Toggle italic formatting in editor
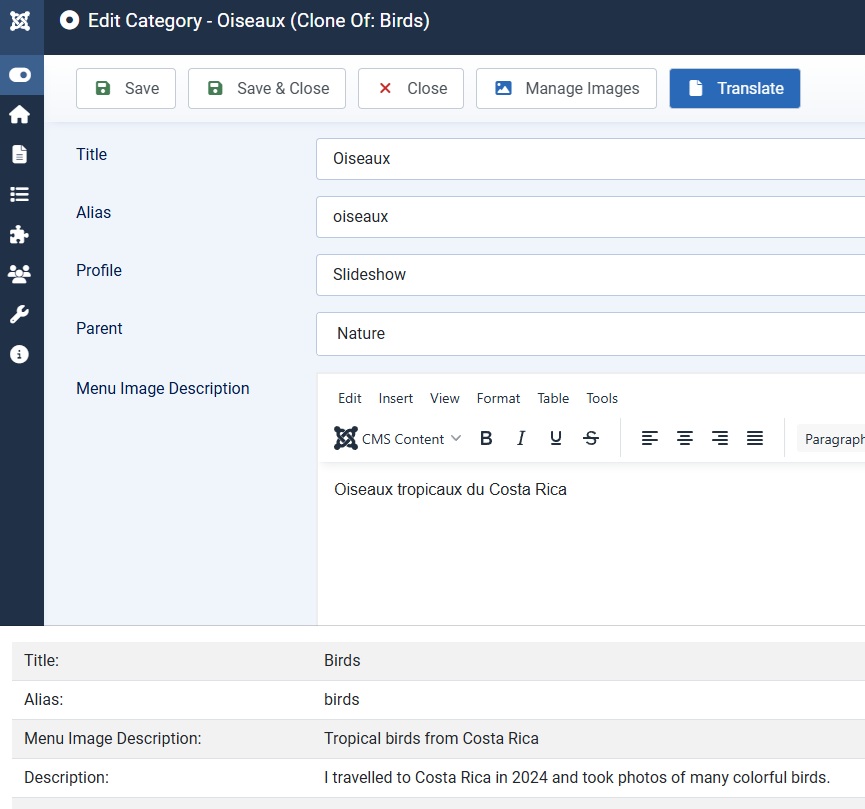 (521, 438)
